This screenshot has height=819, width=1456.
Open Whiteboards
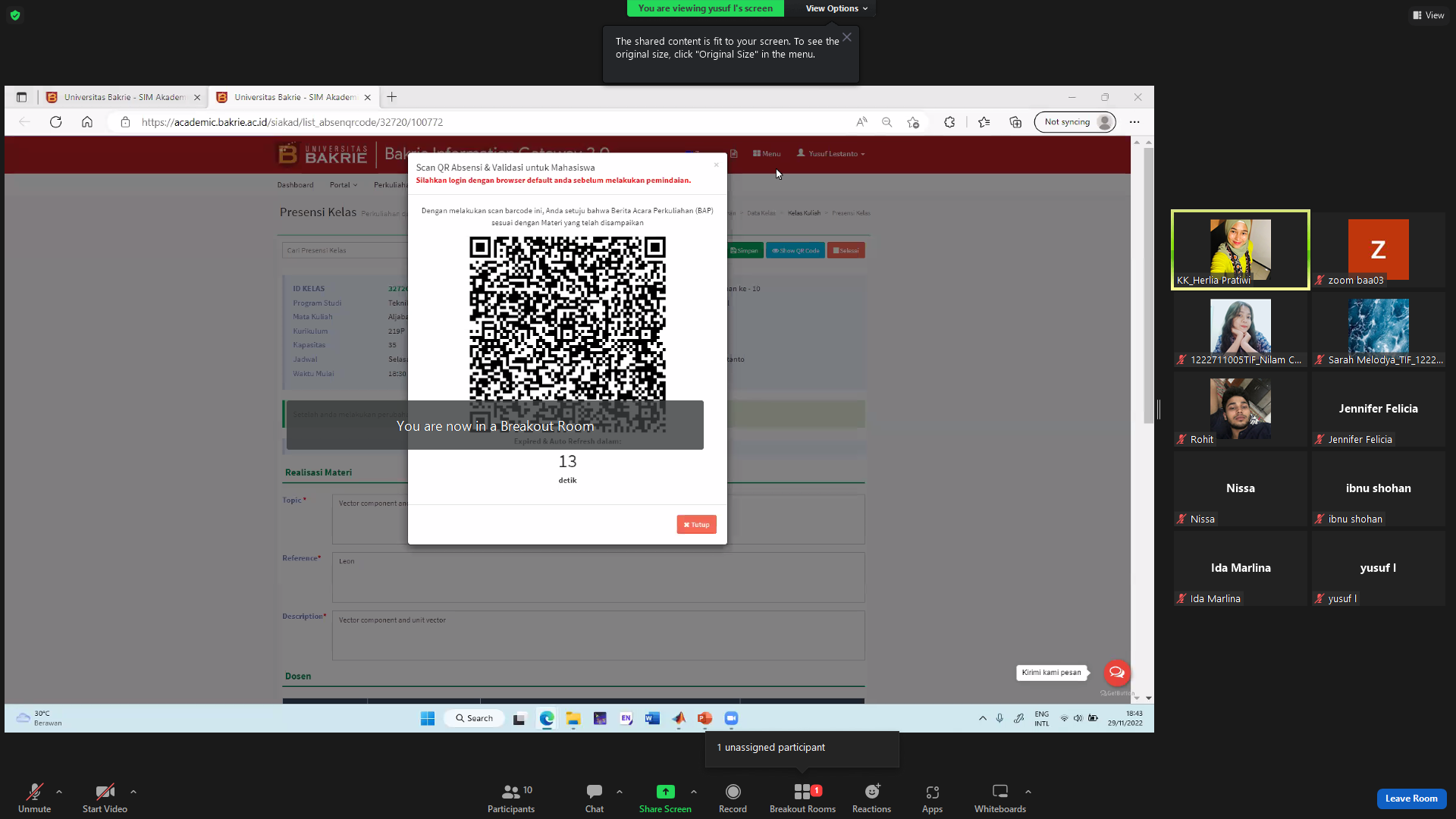tap(1000, 798)
